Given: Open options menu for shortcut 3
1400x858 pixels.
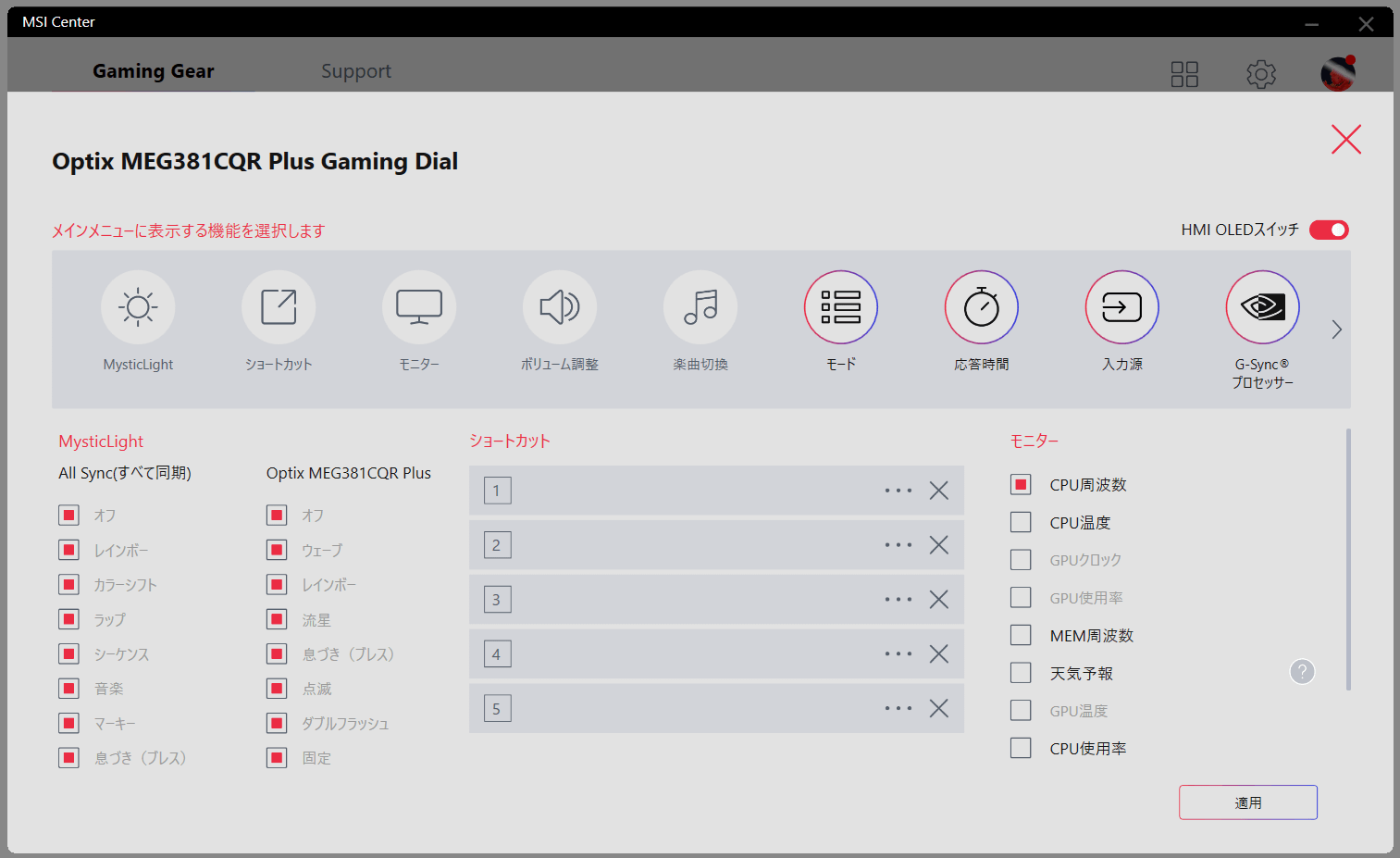Looking at the screenshot, I should 898,600.
